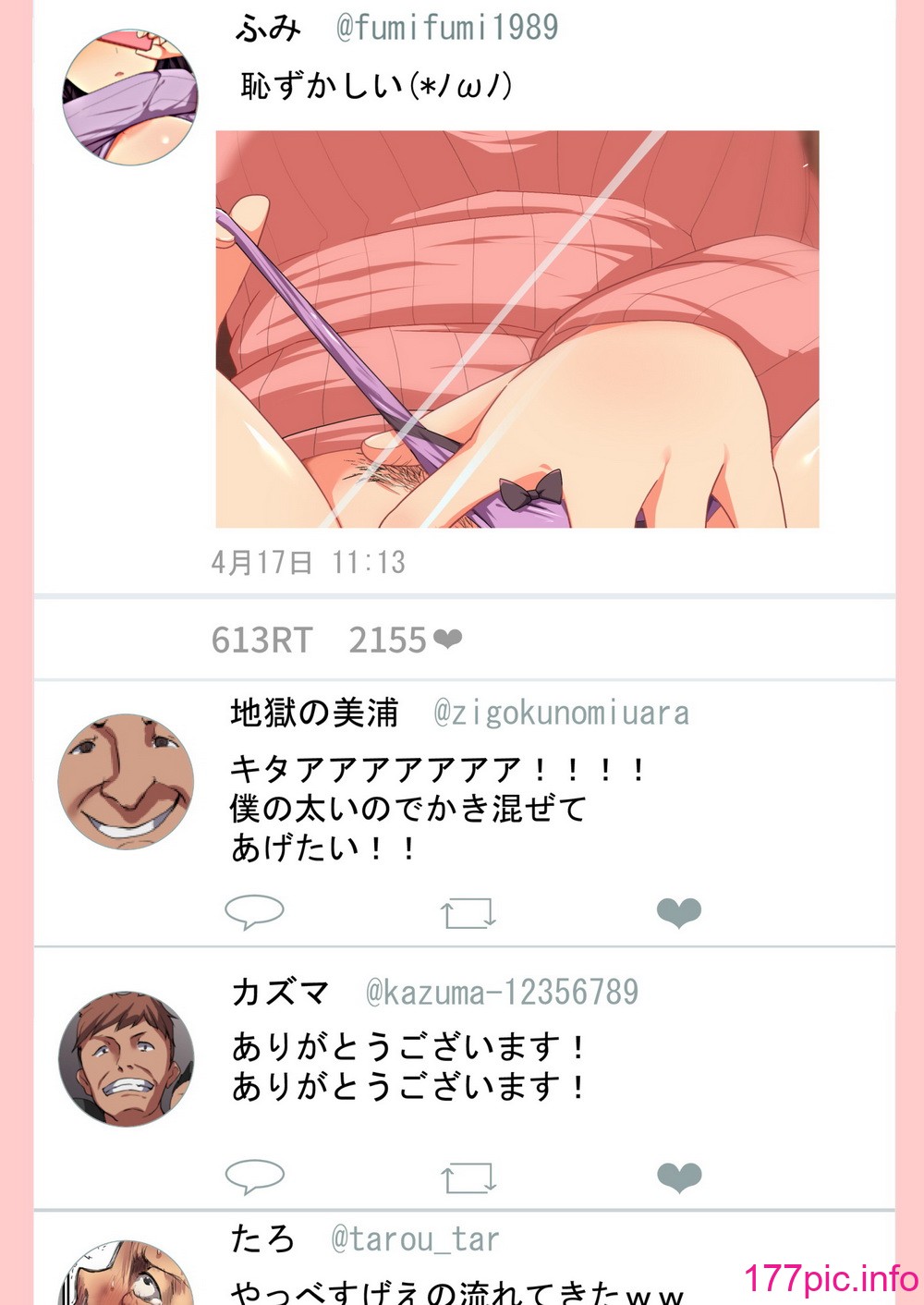Image resolution: width=924 pixels, height=1305 pixels.
Task: View the 2155 likes count
Action: click(x=387, y=640)
